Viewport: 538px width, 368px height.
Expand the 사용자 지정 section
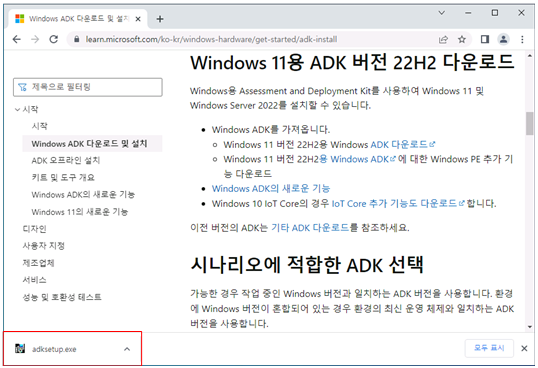click(x=44, y=246)
